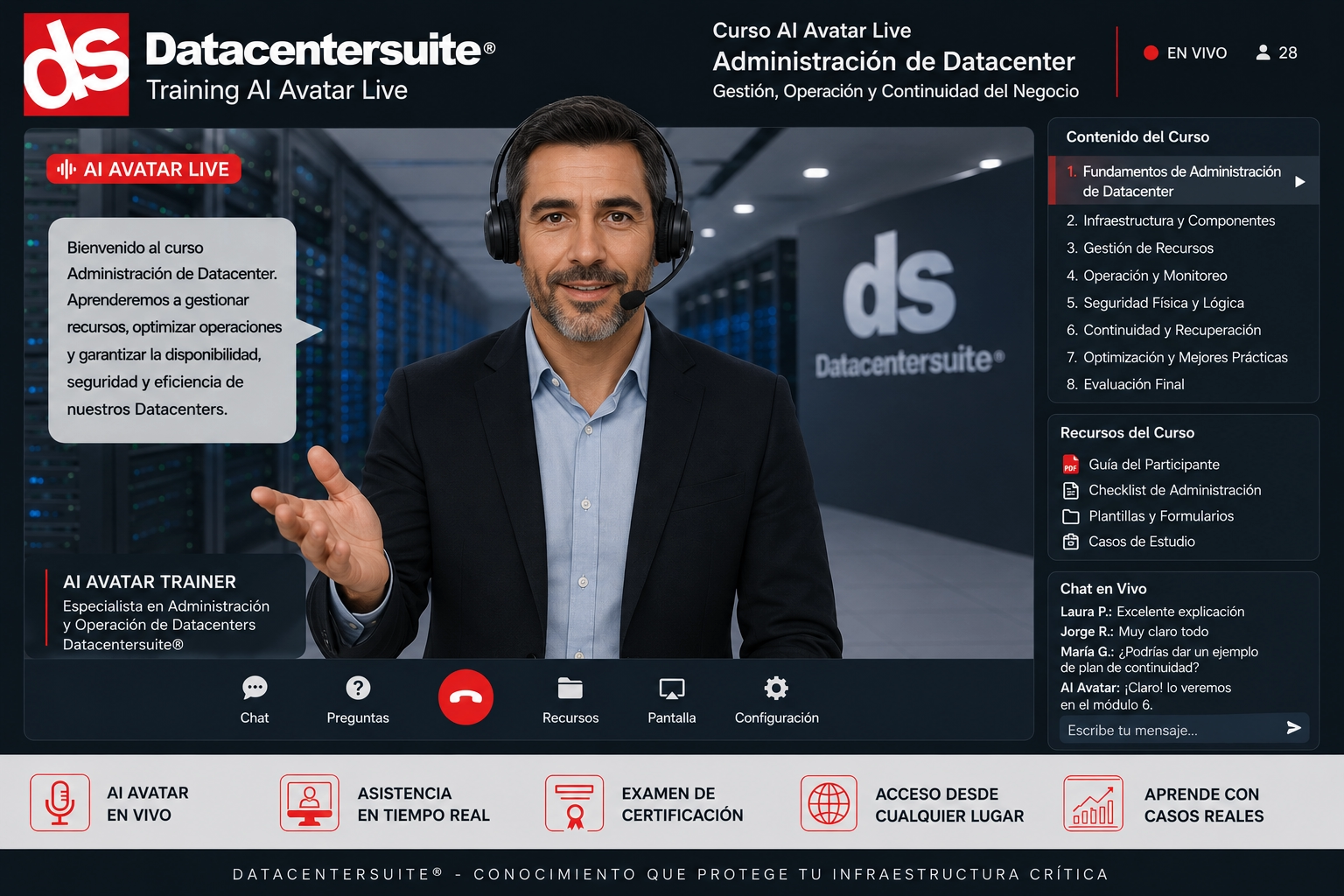The image size is (1344, 896).
Task: Click the footer CONOCIMIENTO QUE PROTEGE slogan text
Action: [x=791, y=874]
